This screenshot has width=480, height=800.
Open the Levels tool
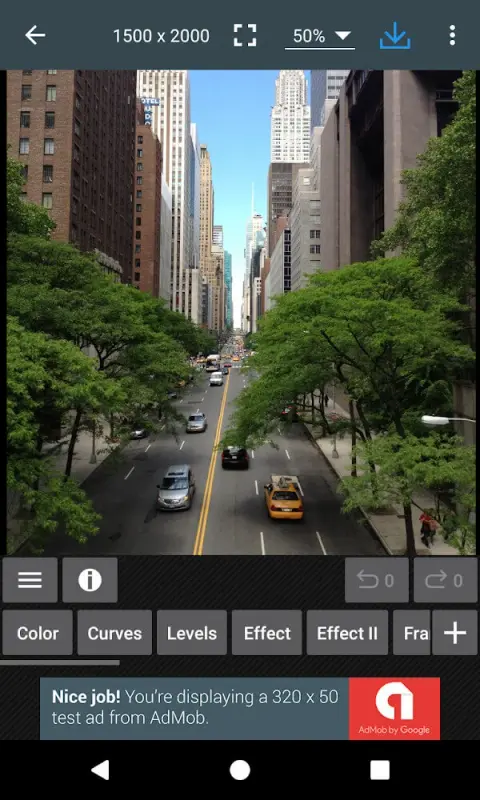pos(192,633)
